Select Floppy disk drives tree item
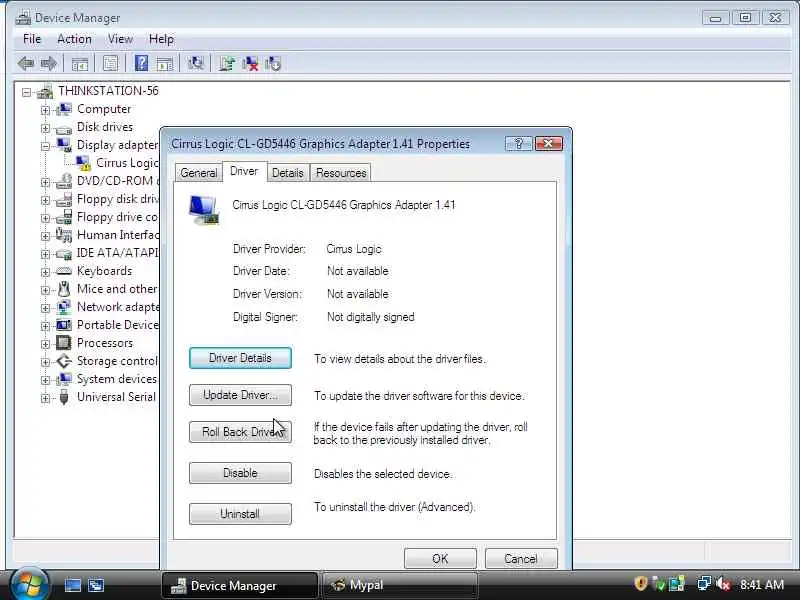 pos(118,199)
